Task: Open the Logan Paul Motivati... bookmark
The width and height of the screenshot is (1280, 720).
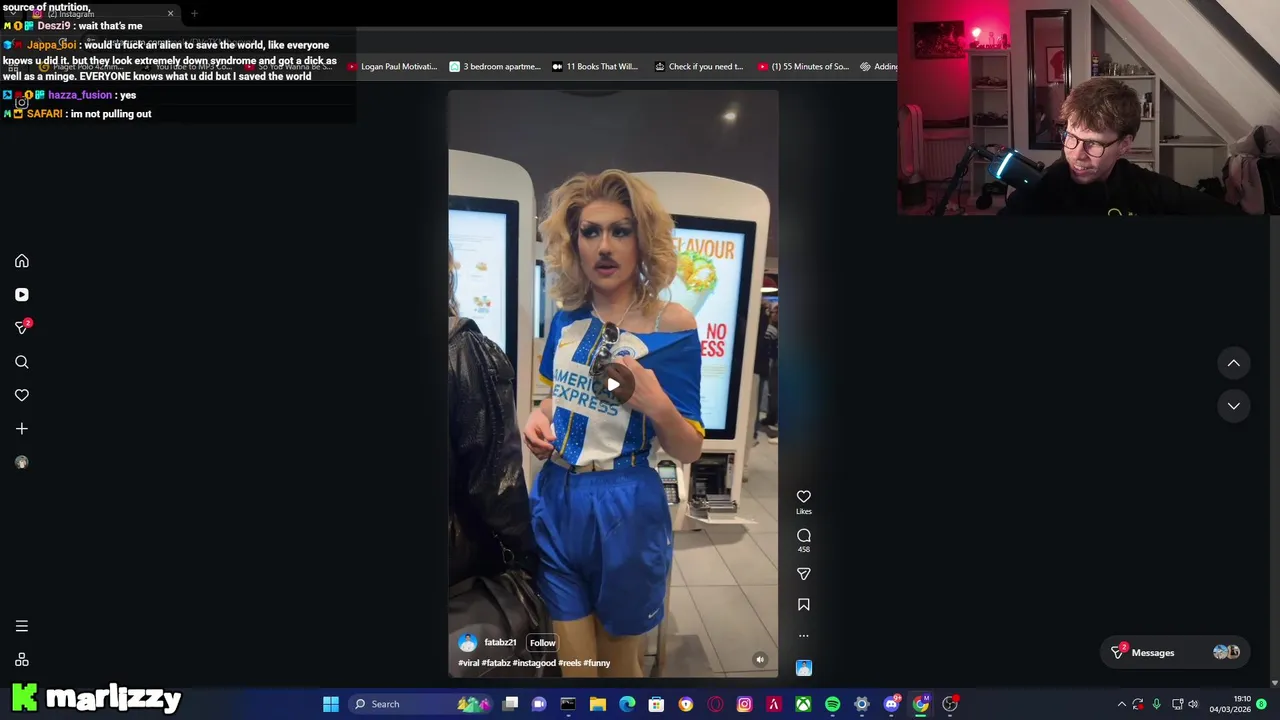Action: 392,67
